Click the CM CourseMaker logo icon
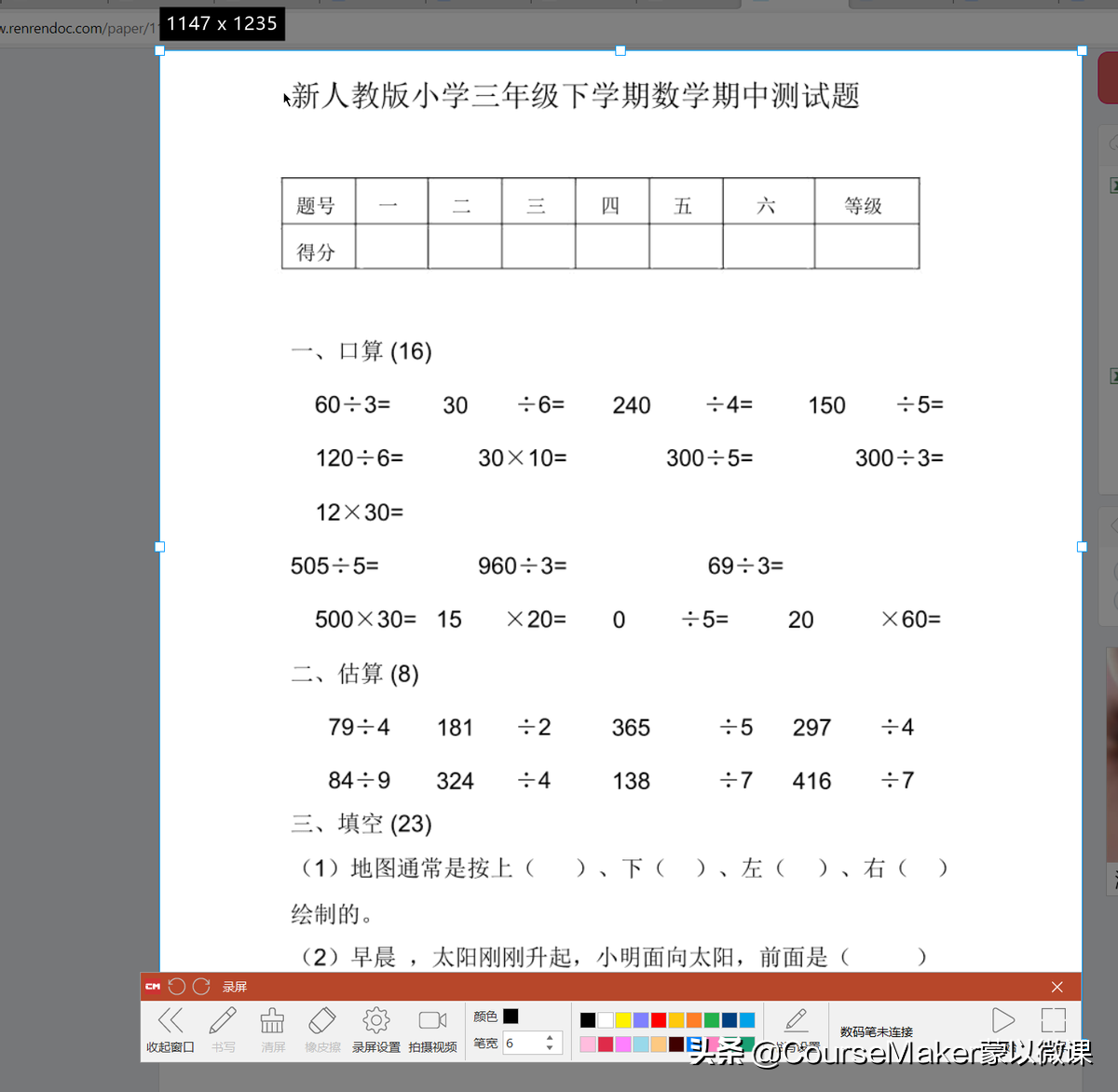Screen dimensions: 1118x1092 (153, 987)
